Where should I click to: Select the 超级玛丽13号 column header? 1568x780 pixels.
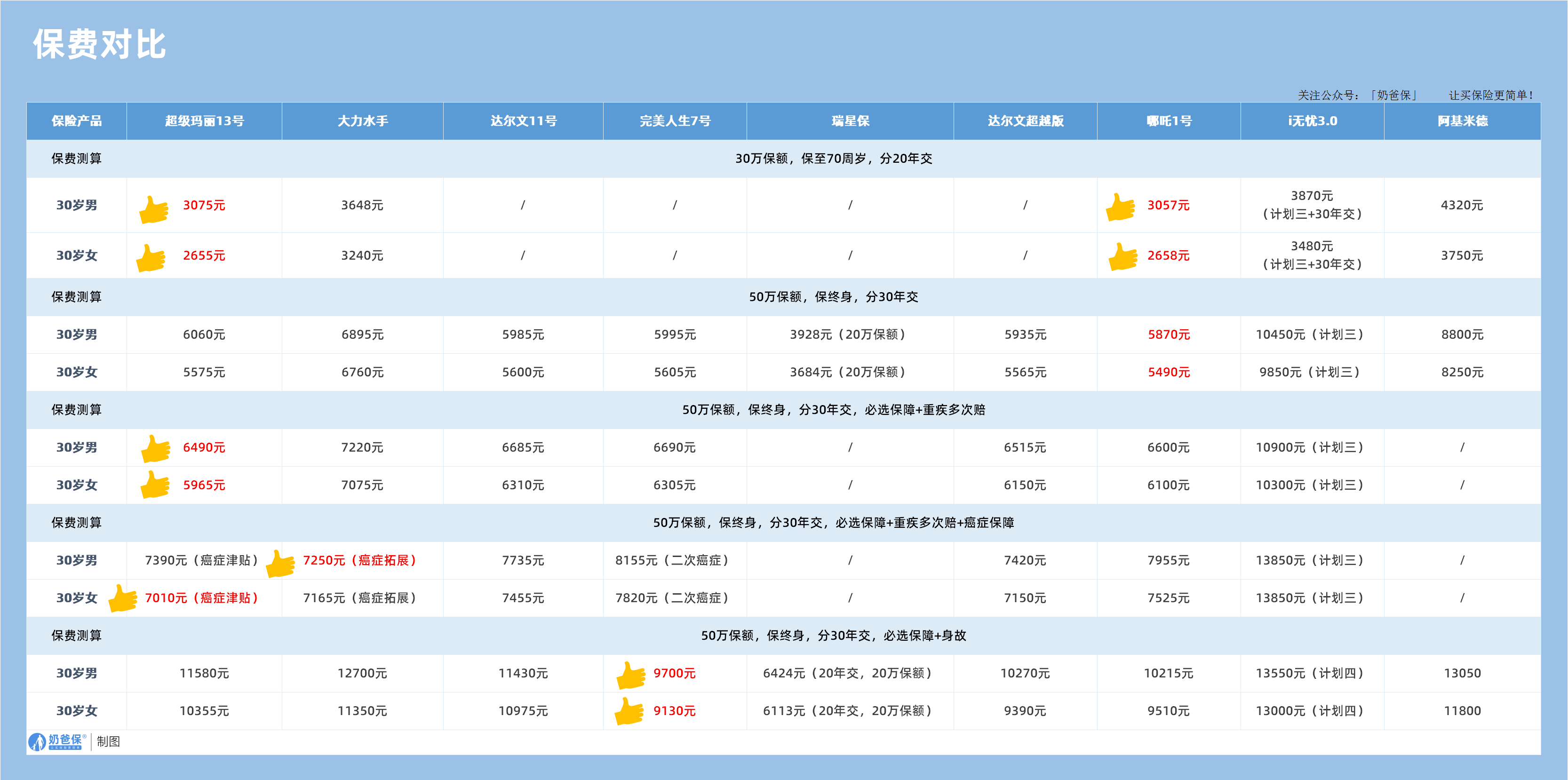203,121
